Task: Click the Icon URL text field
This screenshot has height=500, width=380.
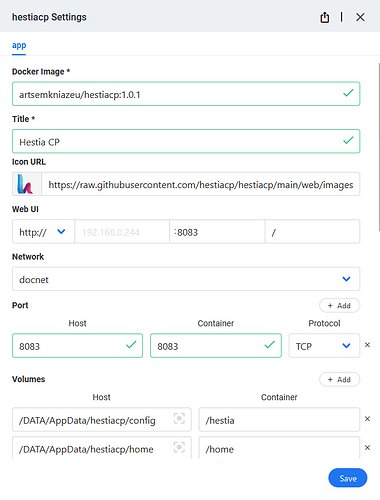Action: 201,184
